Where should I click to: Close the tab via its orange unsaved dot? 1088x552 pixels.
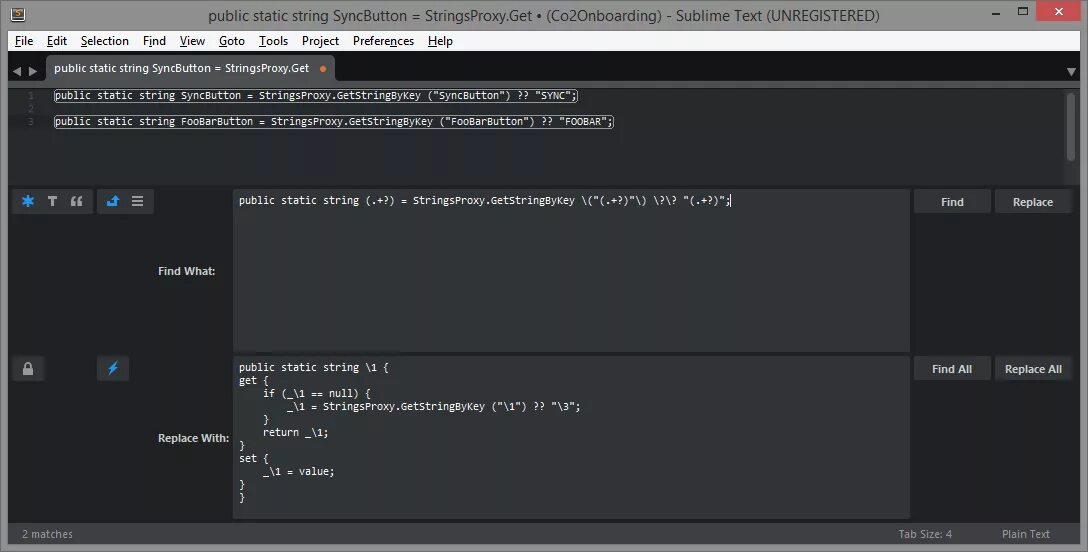323,69
